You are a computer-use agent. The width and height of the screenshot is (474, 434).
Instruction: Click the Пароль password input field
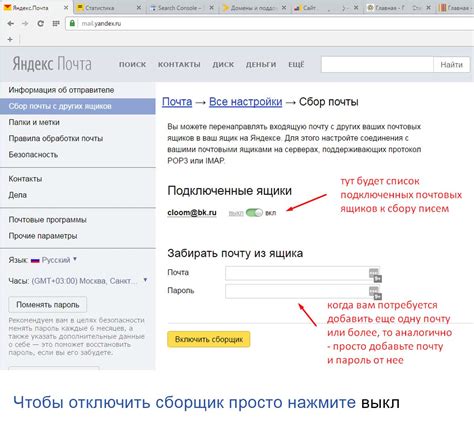[x=302, y=291]
